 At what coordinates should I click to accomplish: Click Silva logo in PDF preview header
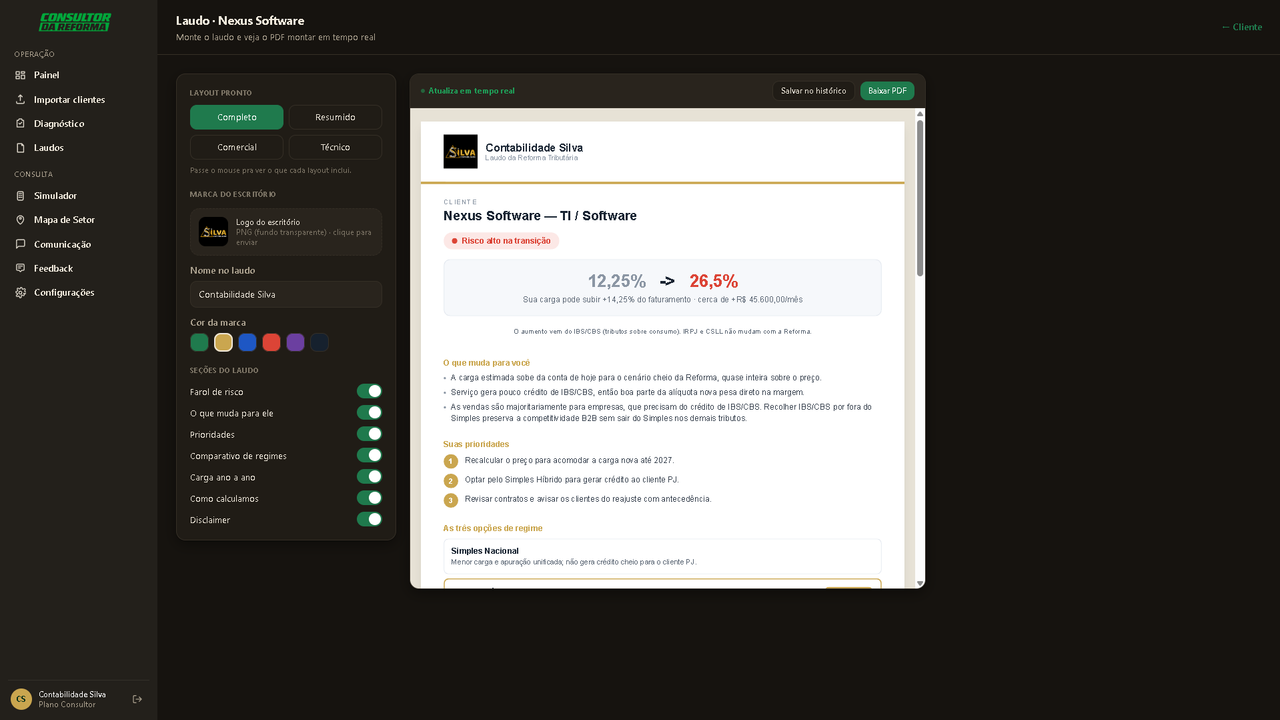pyautogui.click(x=460, y=152)
